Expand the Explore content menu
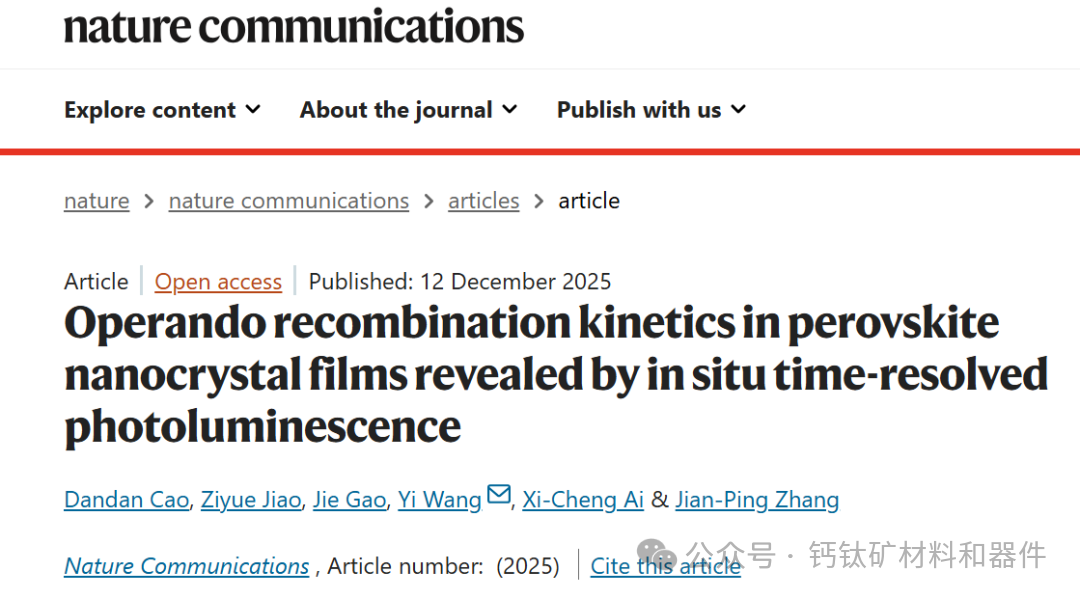 (162, 110)
